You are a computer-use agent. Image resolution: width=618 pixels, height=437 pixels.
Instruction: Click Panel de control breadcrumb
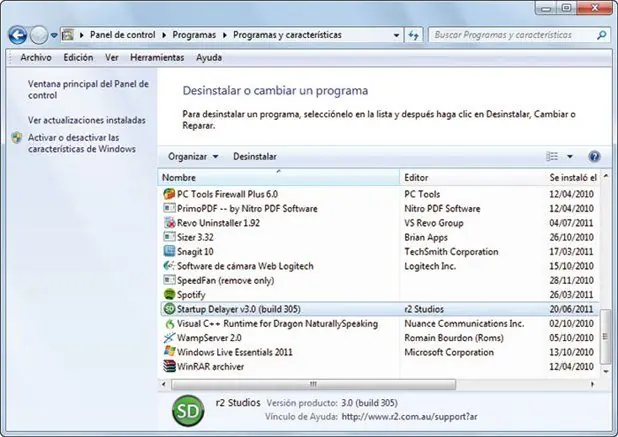coord(123,35)
